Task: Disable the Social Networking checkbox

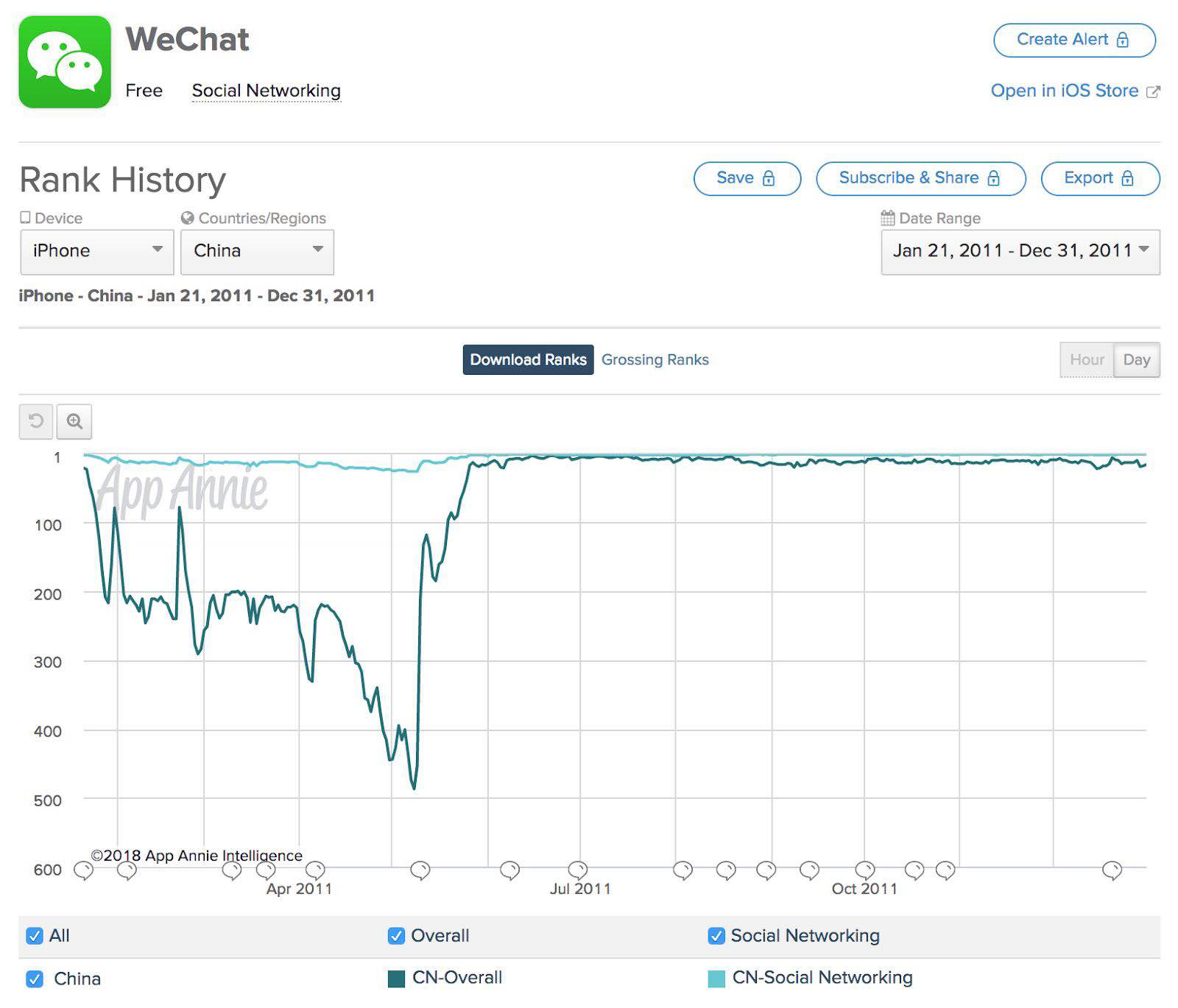Action: (x=716, y=936)
